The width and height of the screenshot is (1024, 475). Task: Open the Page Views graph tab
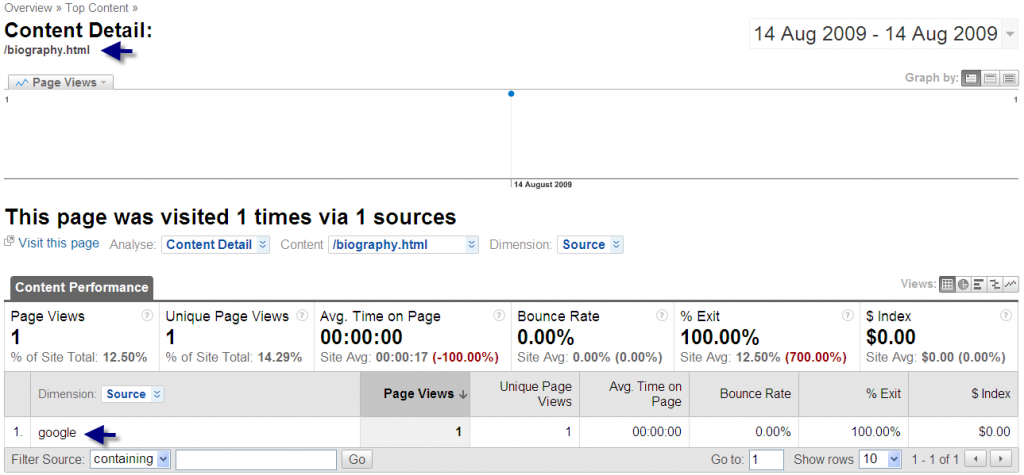61,83
